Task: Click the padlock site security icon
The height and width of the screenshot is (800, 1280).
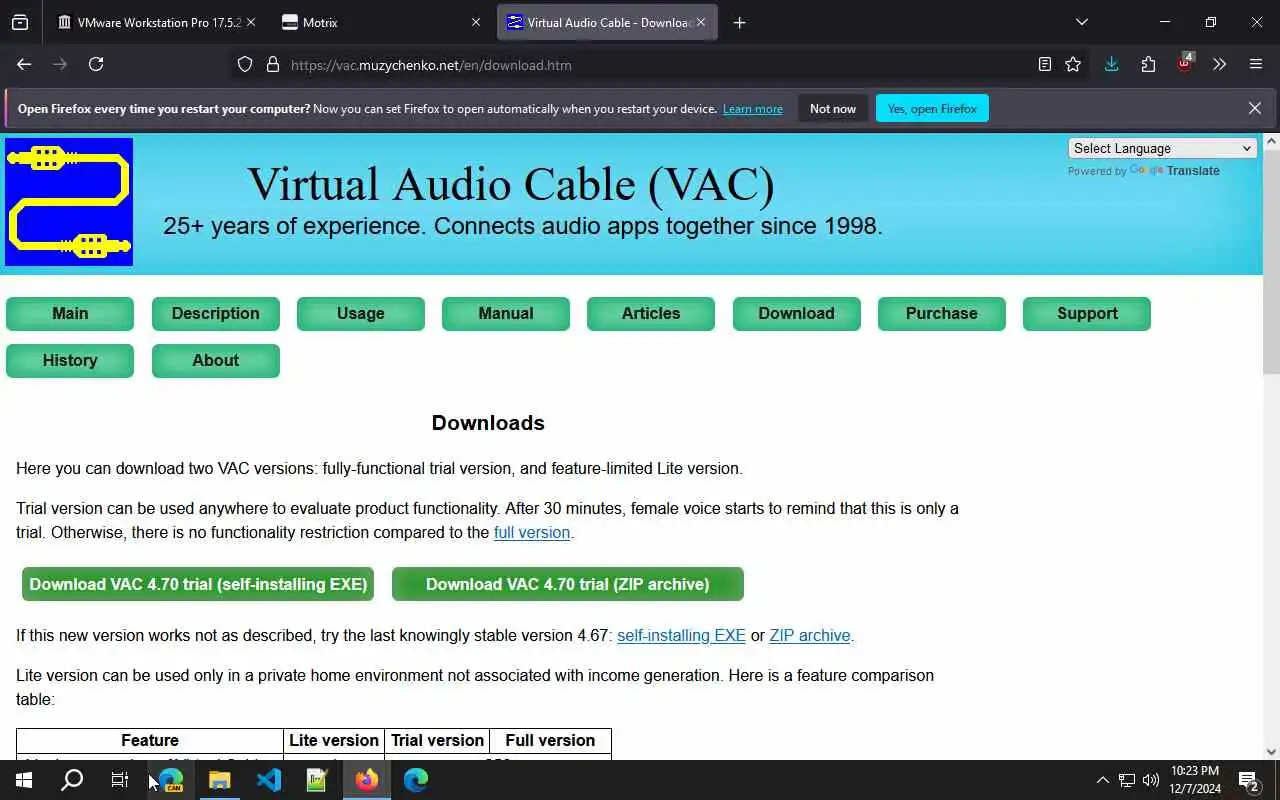Action: pos(272,65)
